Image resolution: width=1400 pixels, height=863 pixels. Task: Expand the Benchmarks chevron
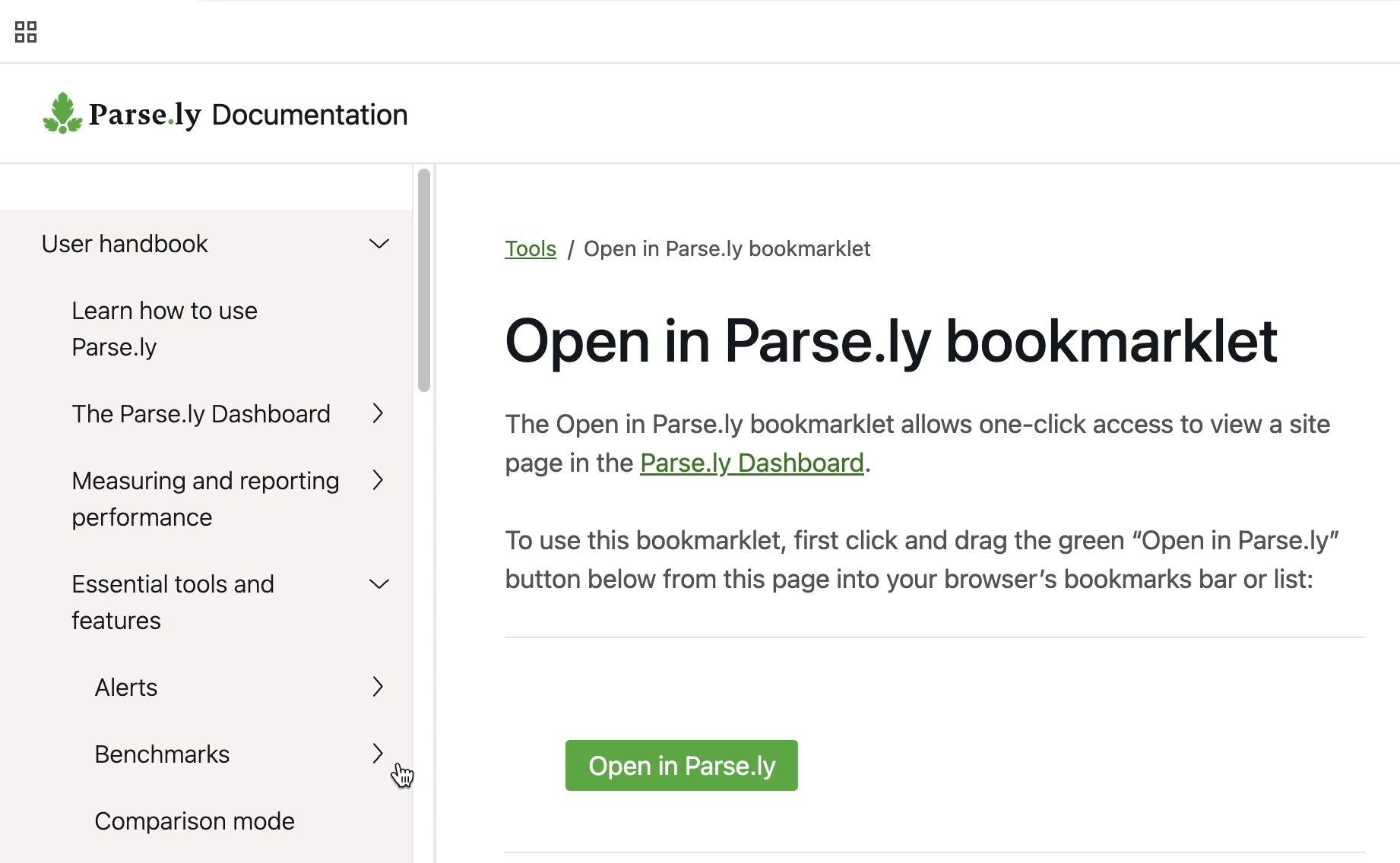(379, 754)
